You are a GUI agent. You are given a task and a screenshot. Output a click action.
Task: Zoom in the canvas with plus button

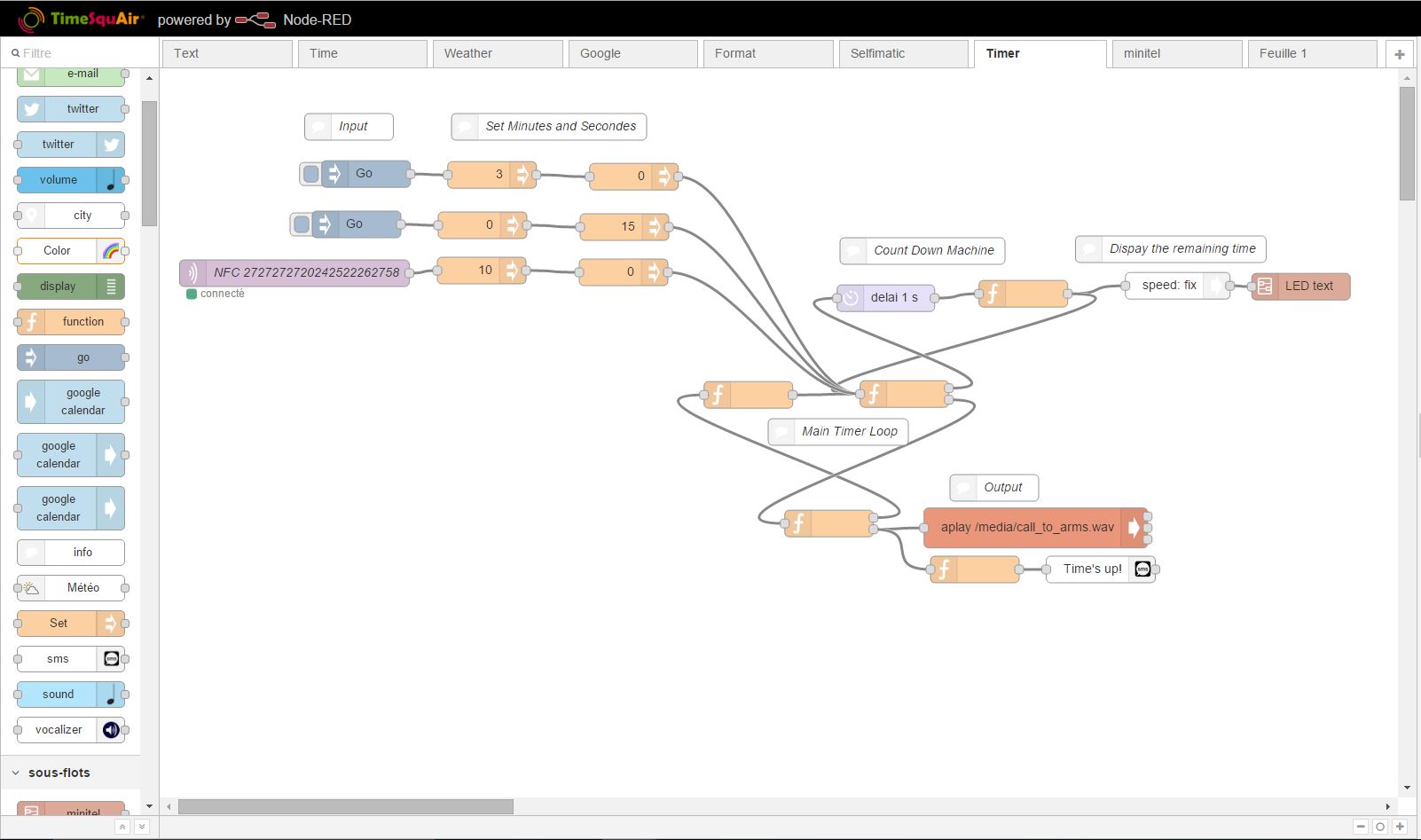[1400, 827]
